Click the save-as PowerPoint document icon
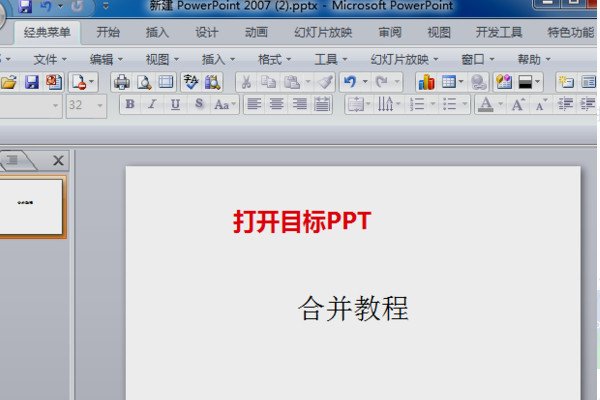Image resolution: width=600 pixels, height=400 pixels. tap(54, 82)
